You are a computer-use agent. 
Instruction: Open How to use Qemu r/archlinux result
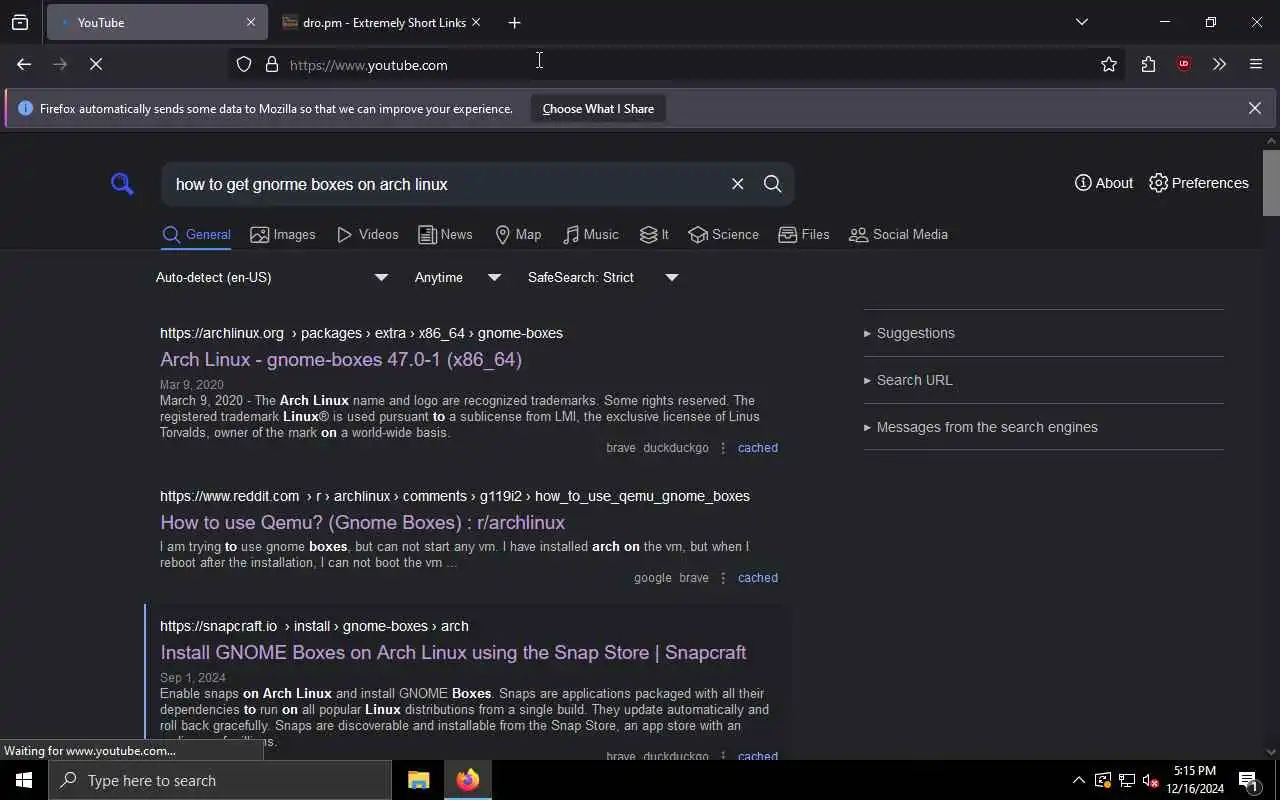tap(362, 522)
